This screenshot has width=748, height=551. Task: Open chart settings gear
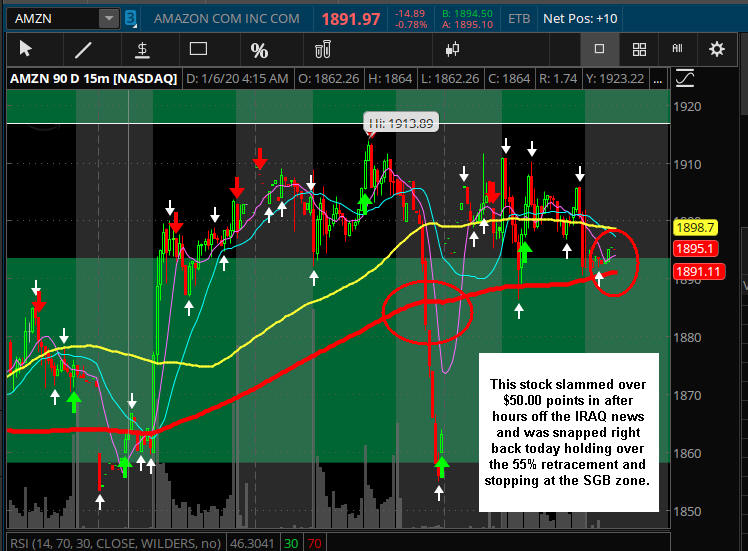[717, 49]
